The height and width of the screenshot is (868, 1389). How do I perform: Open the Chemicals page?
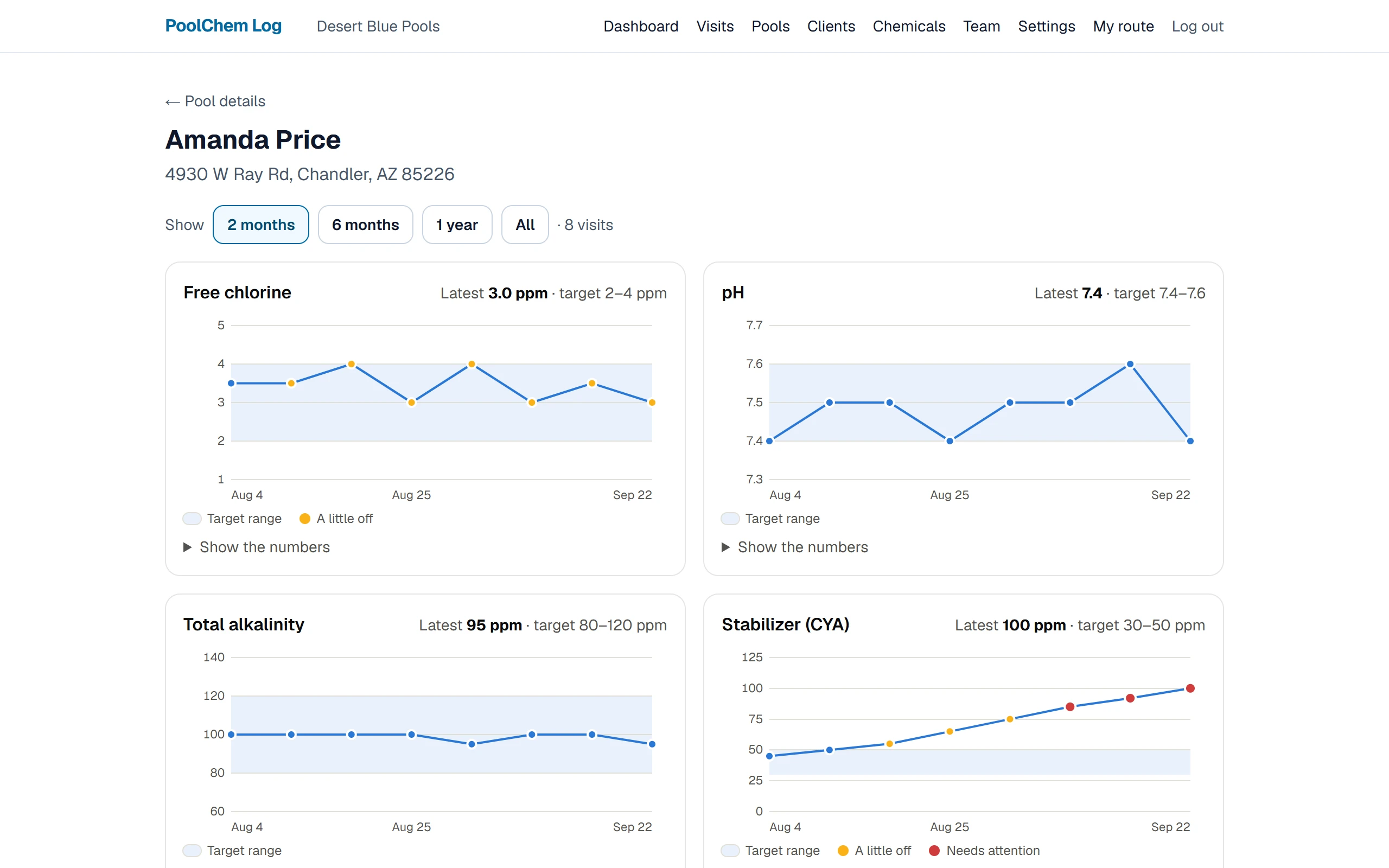tap(909, 27)
